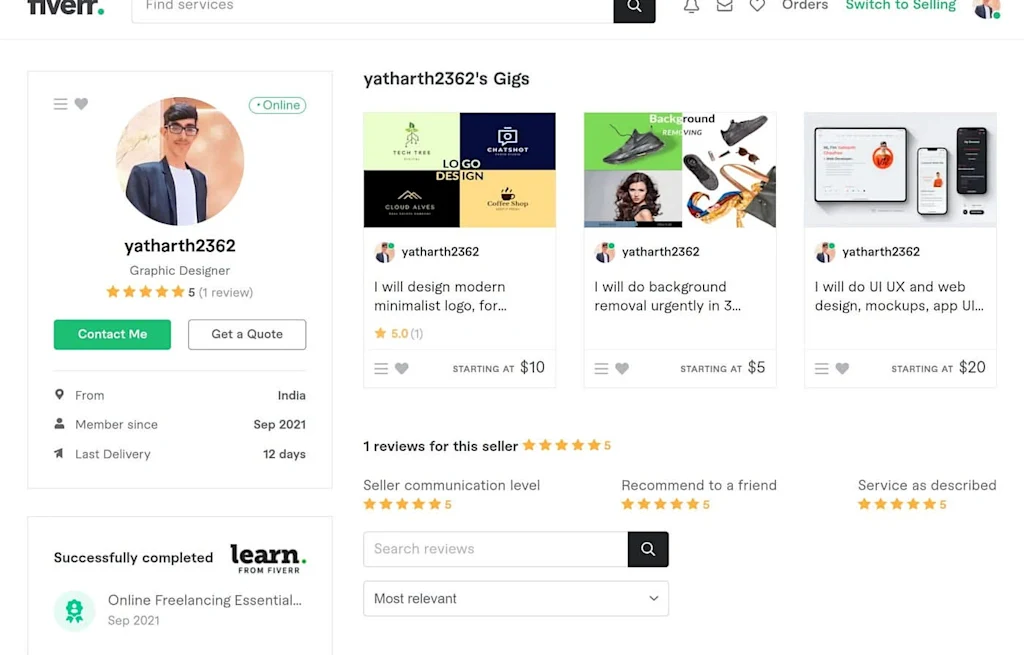Click the Get a Quote button

246,334
